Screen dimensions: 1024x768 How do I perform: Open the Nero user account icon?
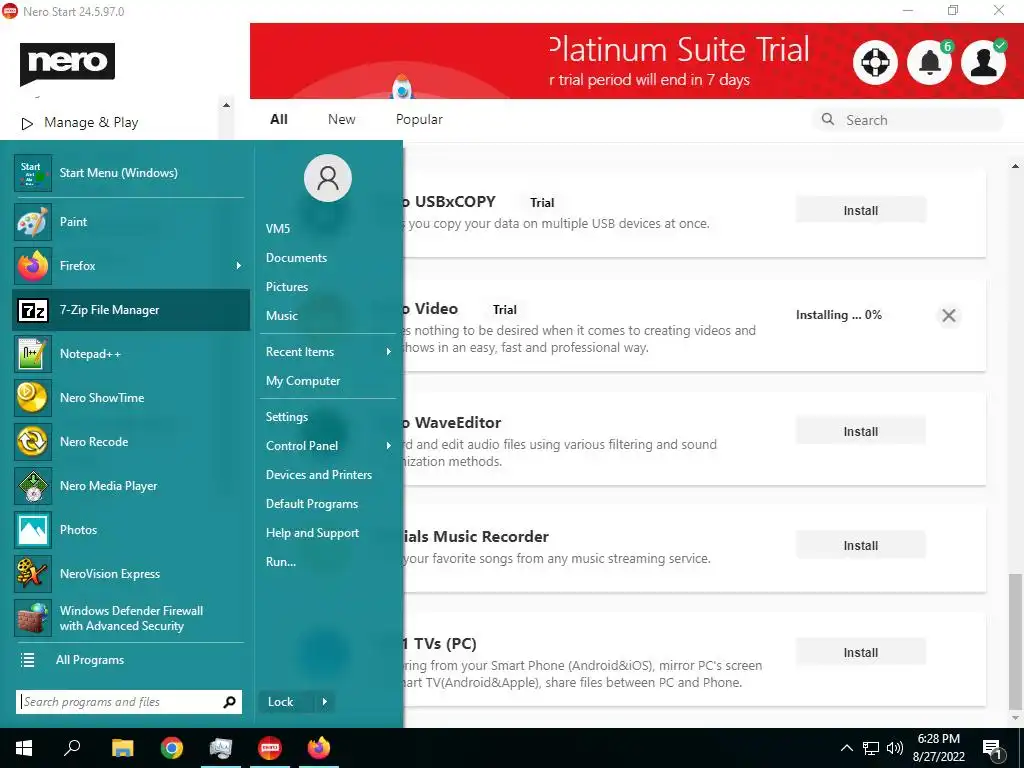[984, 63]
